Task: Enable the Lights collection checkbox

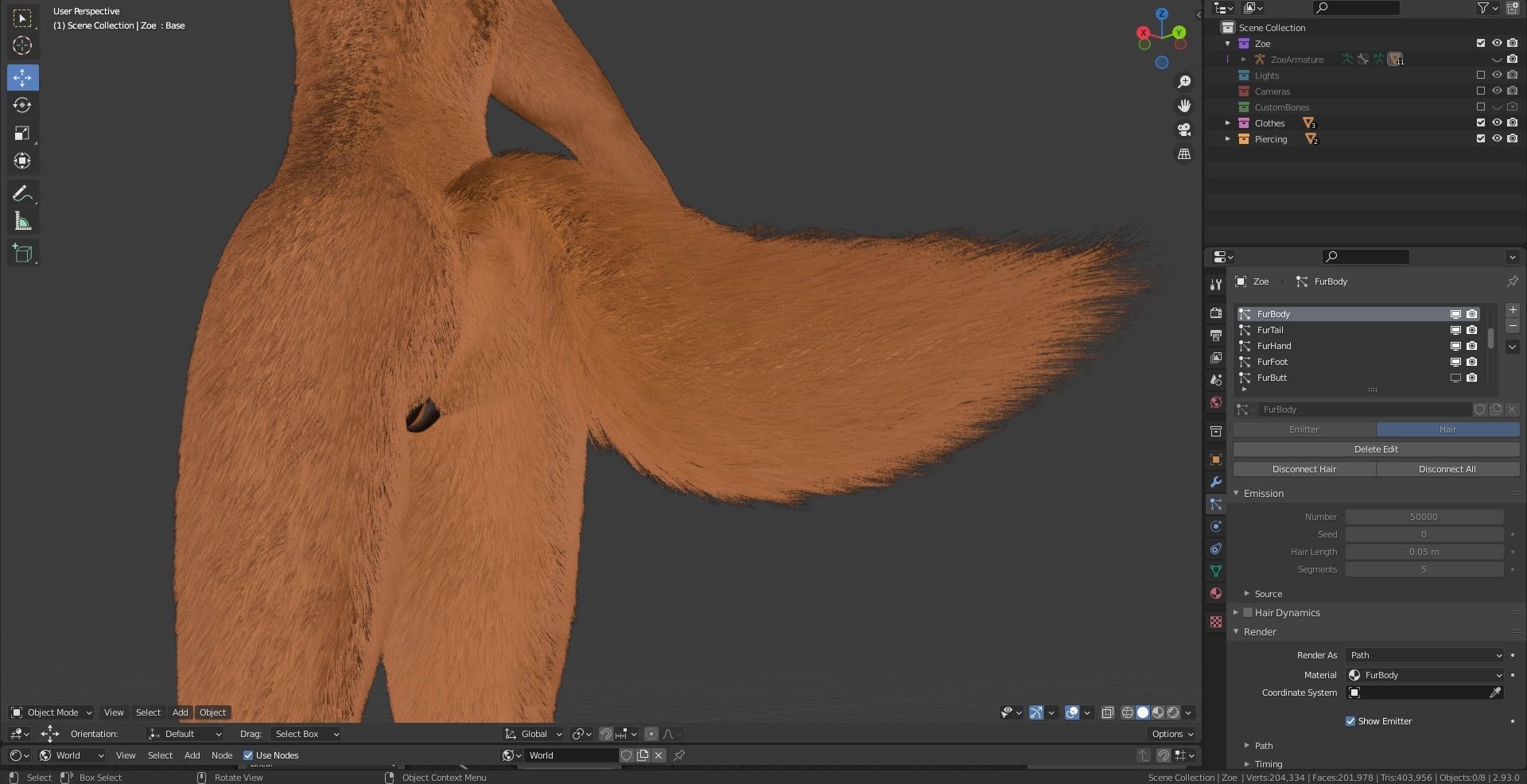Action: pyautogui.click(x=1480, y=76)
